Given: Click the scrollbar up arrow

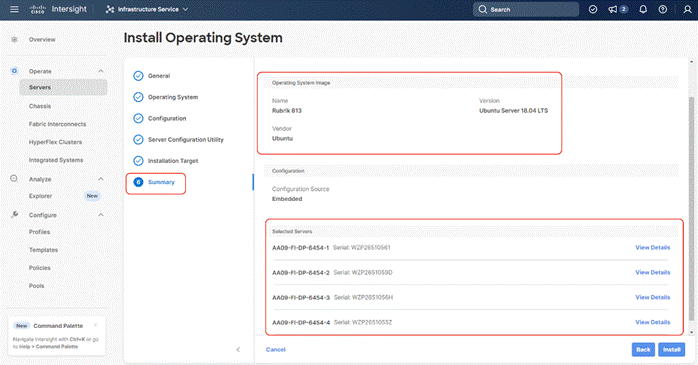Looking at the screenshot, I should point(691,62).
